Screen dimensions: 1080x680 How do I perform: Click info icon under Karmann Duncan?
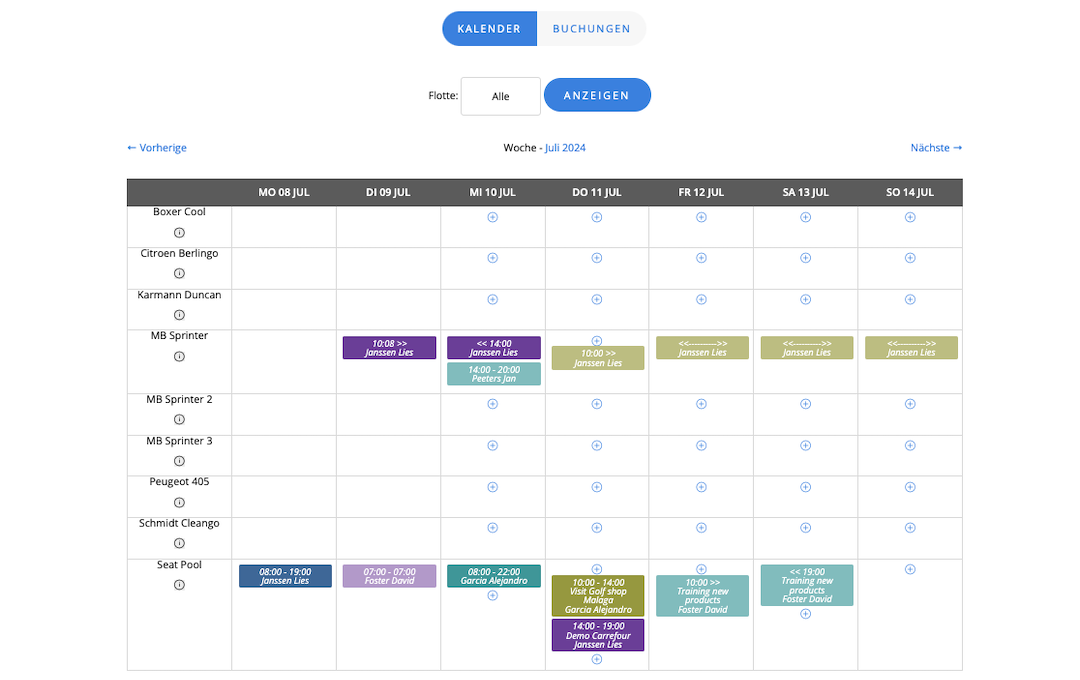[x=180, y=315]
